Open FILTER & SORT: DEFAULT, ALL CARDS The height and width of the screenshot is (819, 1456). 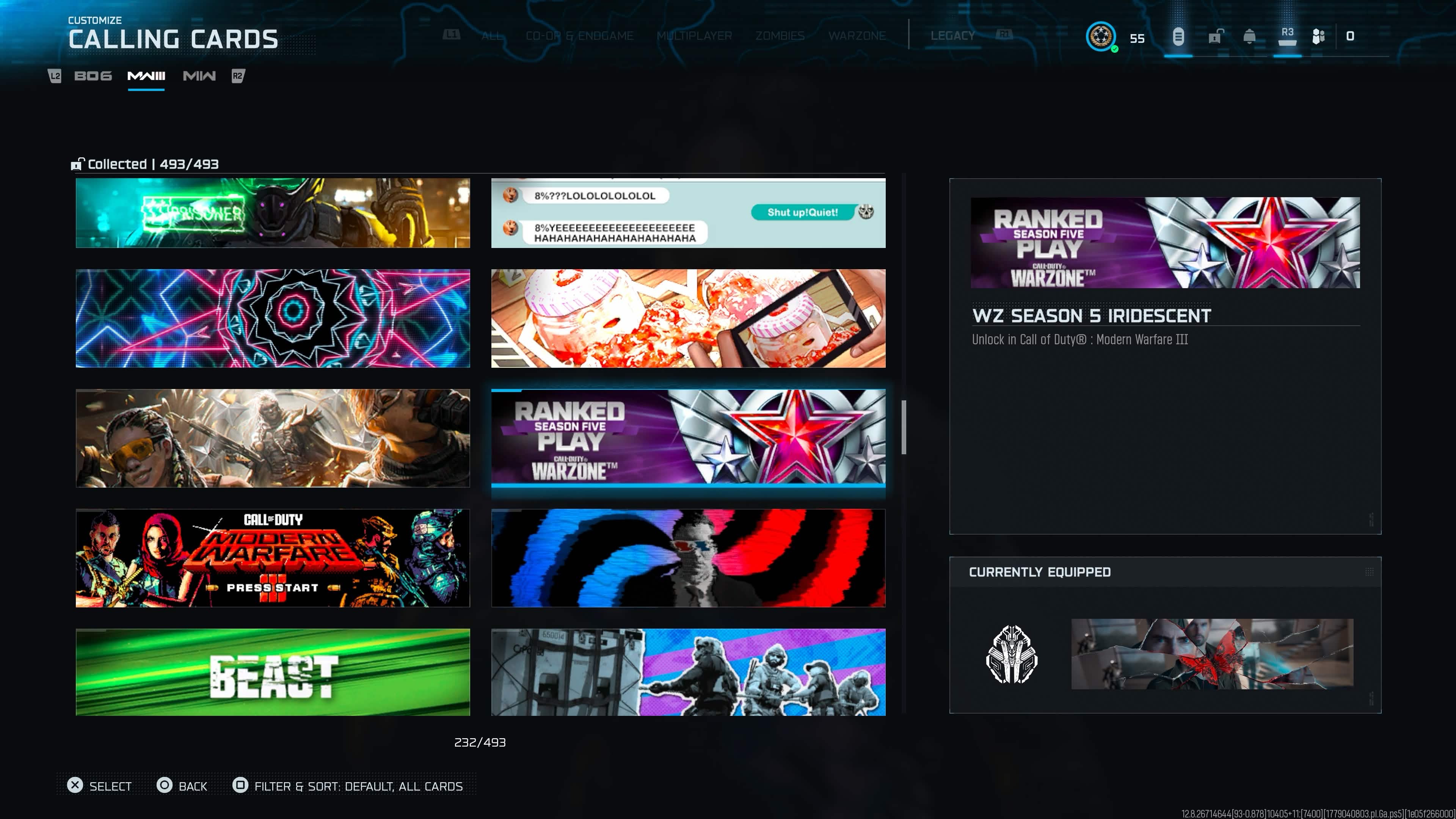pos(358,786)
